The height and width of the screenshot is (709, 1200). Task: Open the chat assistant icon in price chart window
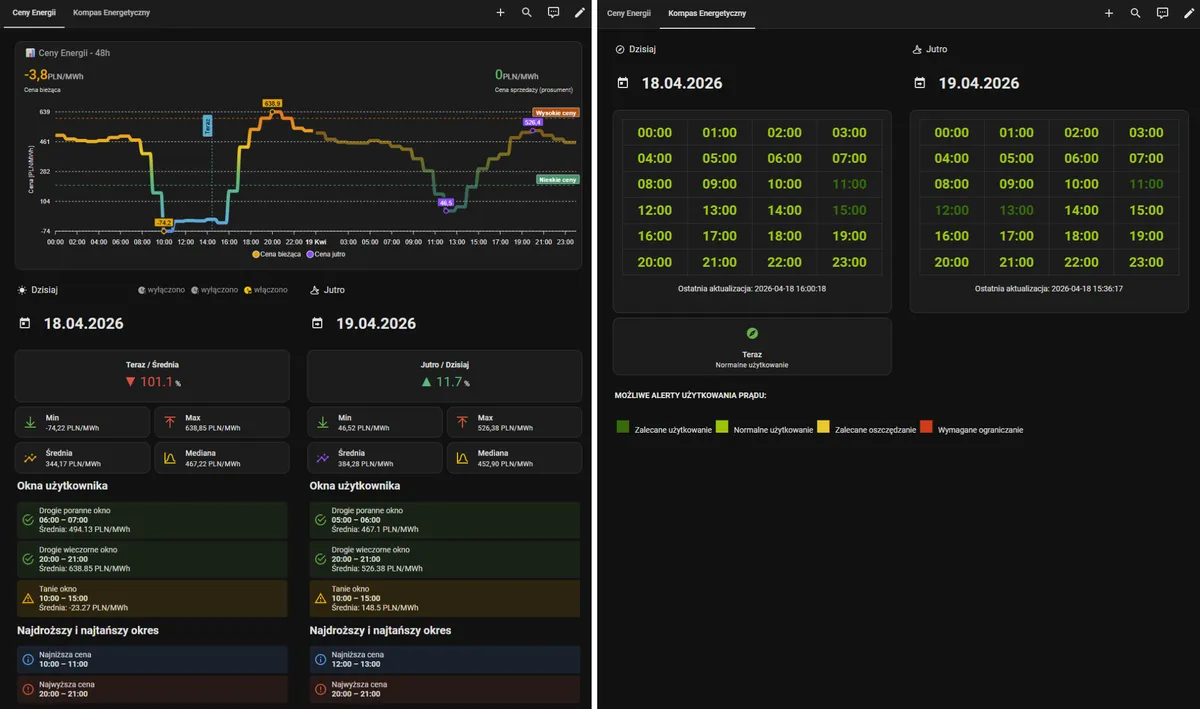click(x=554, y=13)
